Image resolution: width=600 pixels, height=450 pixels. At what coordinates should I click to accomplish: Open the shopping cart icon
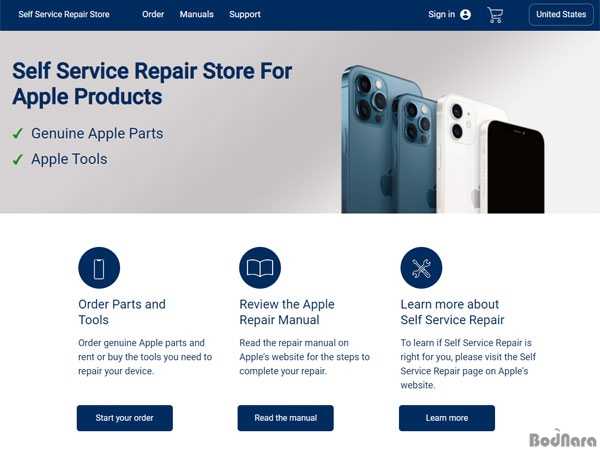495,15
